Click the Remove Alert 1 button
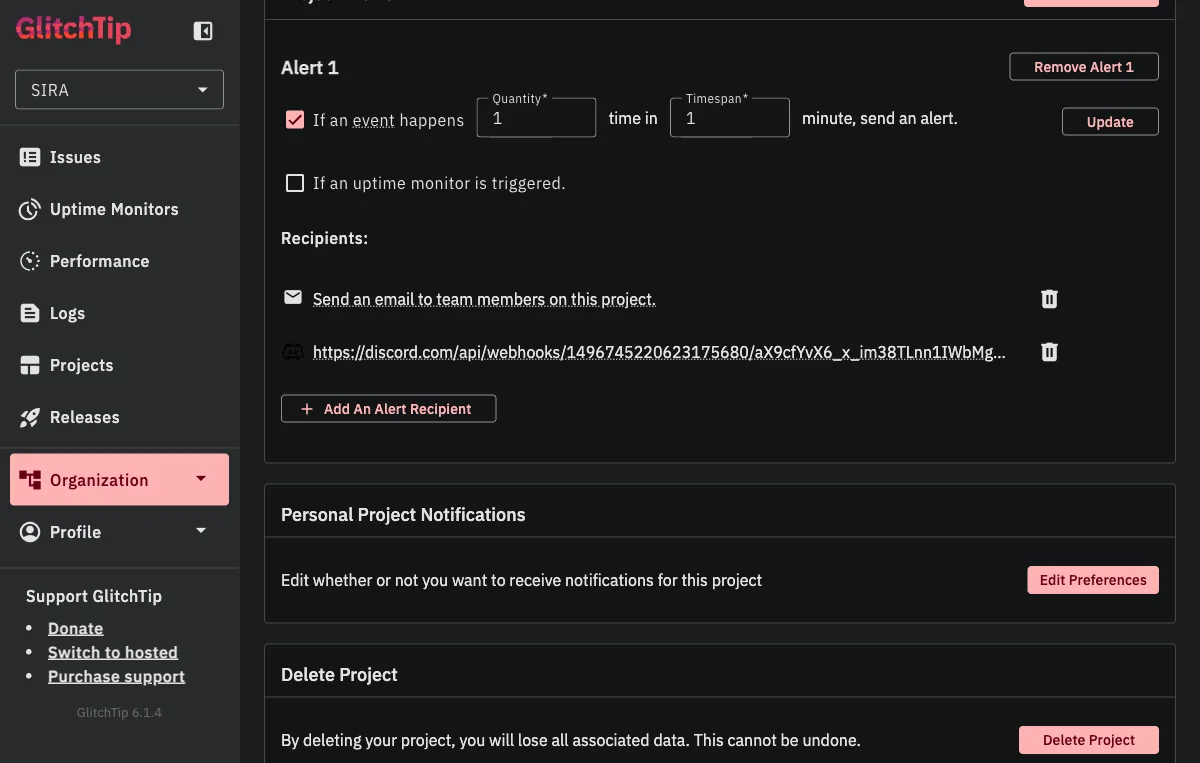 (1084, 67)
